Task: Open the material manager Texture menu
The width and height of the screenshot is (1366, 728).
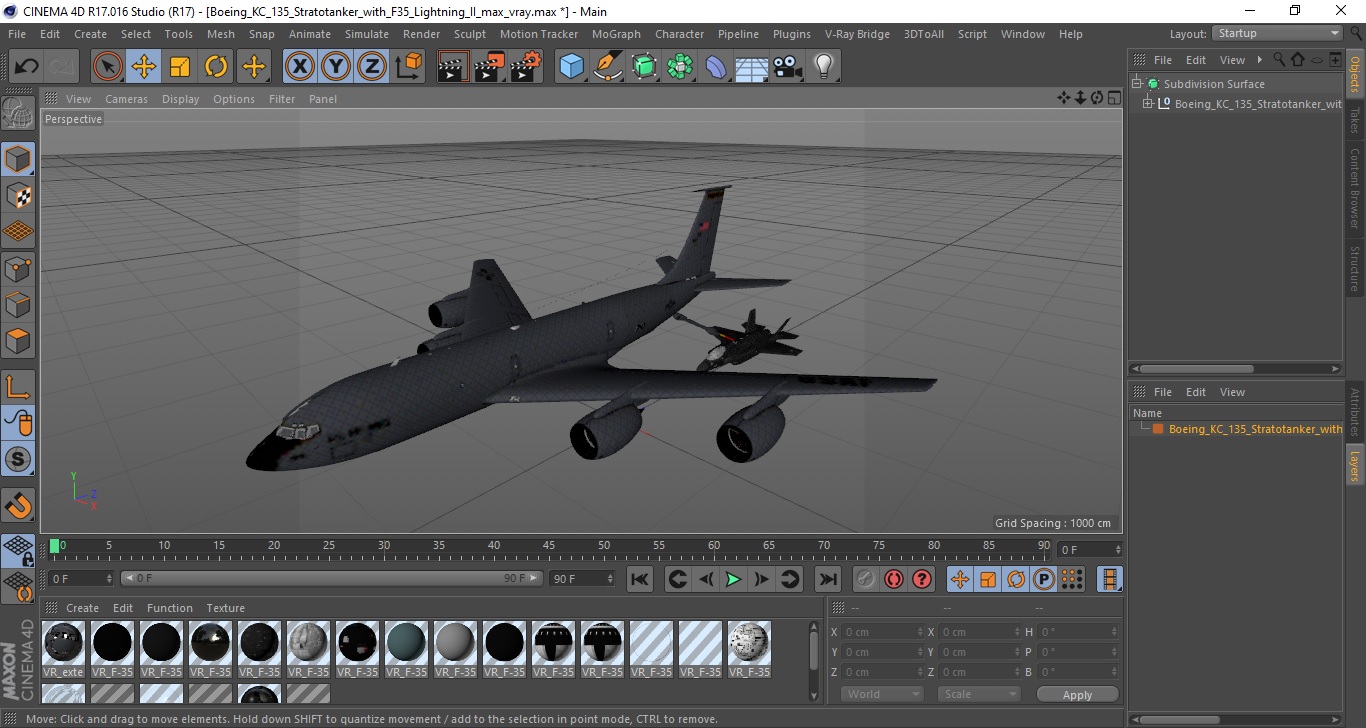Action: pos(226,608)
